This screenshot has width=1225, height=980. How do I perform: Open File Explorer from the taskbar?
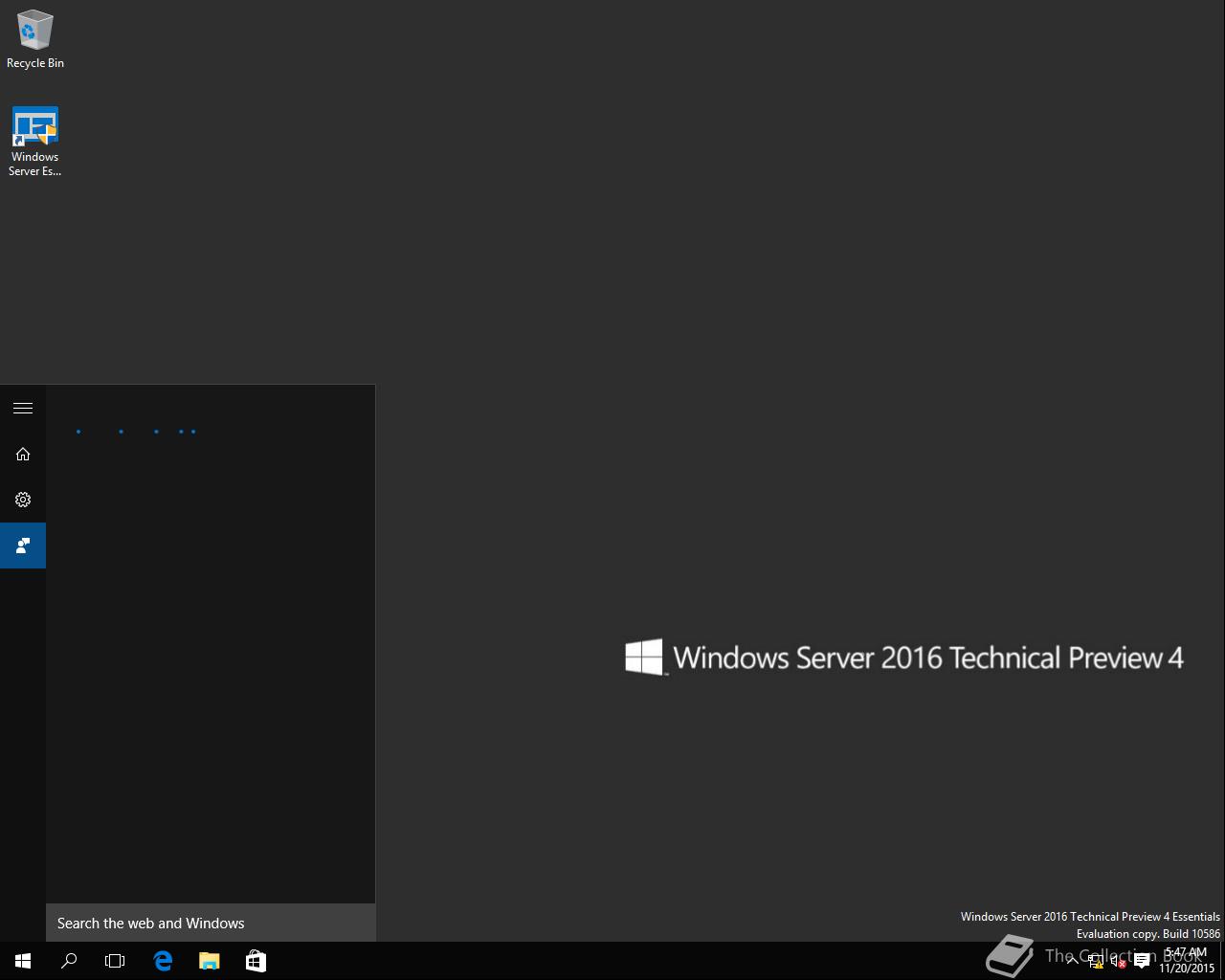pyautogui.click(x=209, y=961)
